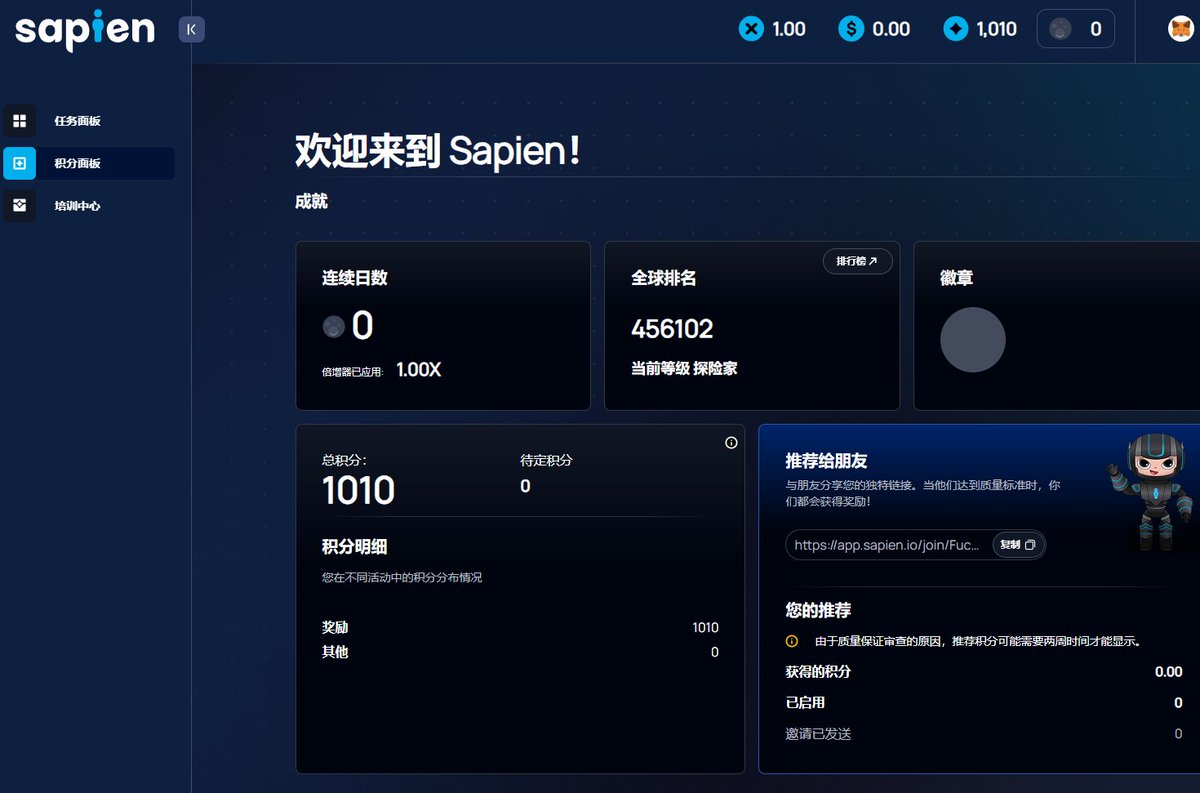Click the grey badge placeholder circle
1200x793 pixels.
[972, 340]
